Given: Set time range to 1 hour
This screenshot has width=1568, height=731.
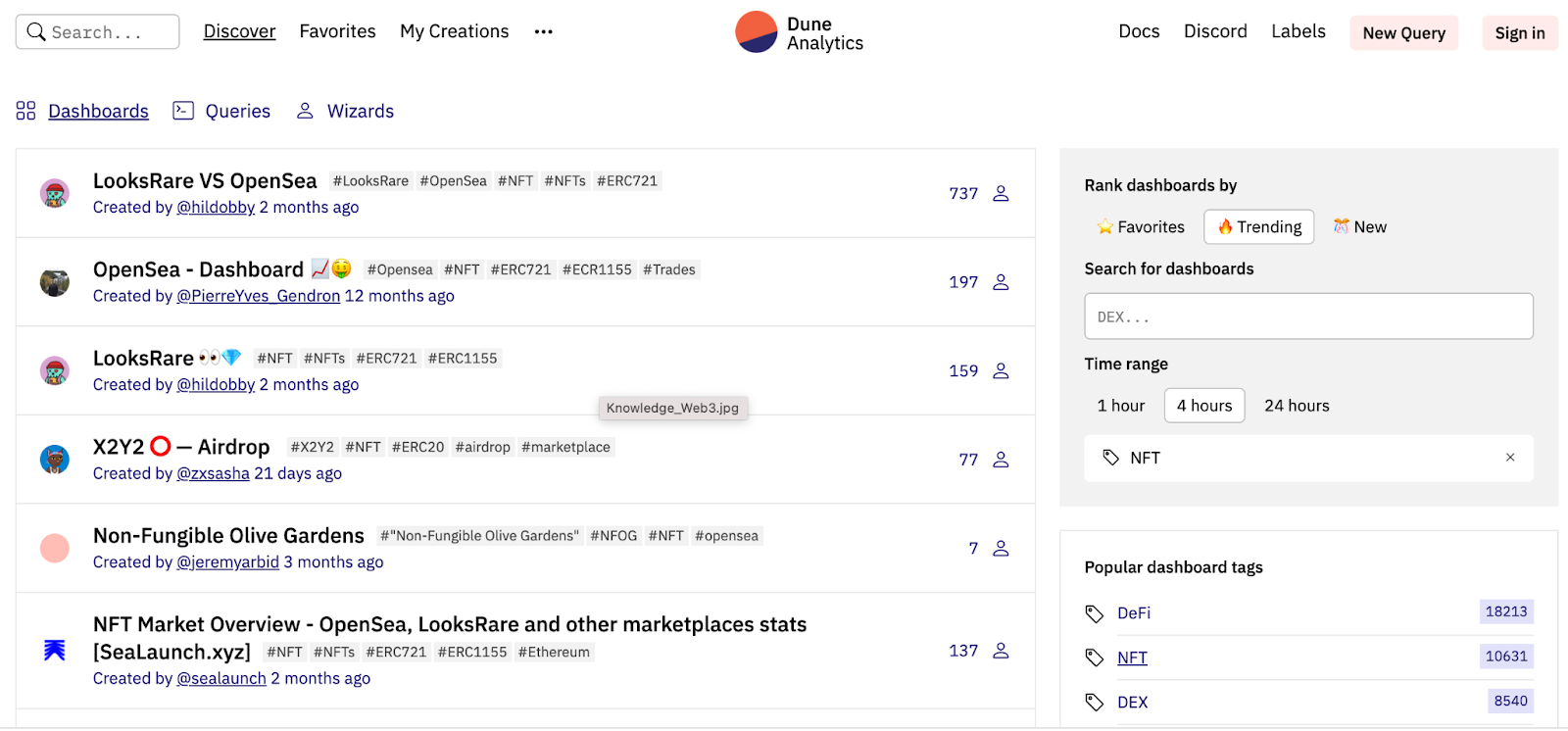Looking at the screenshot, I should click(x=1121, y=406).
